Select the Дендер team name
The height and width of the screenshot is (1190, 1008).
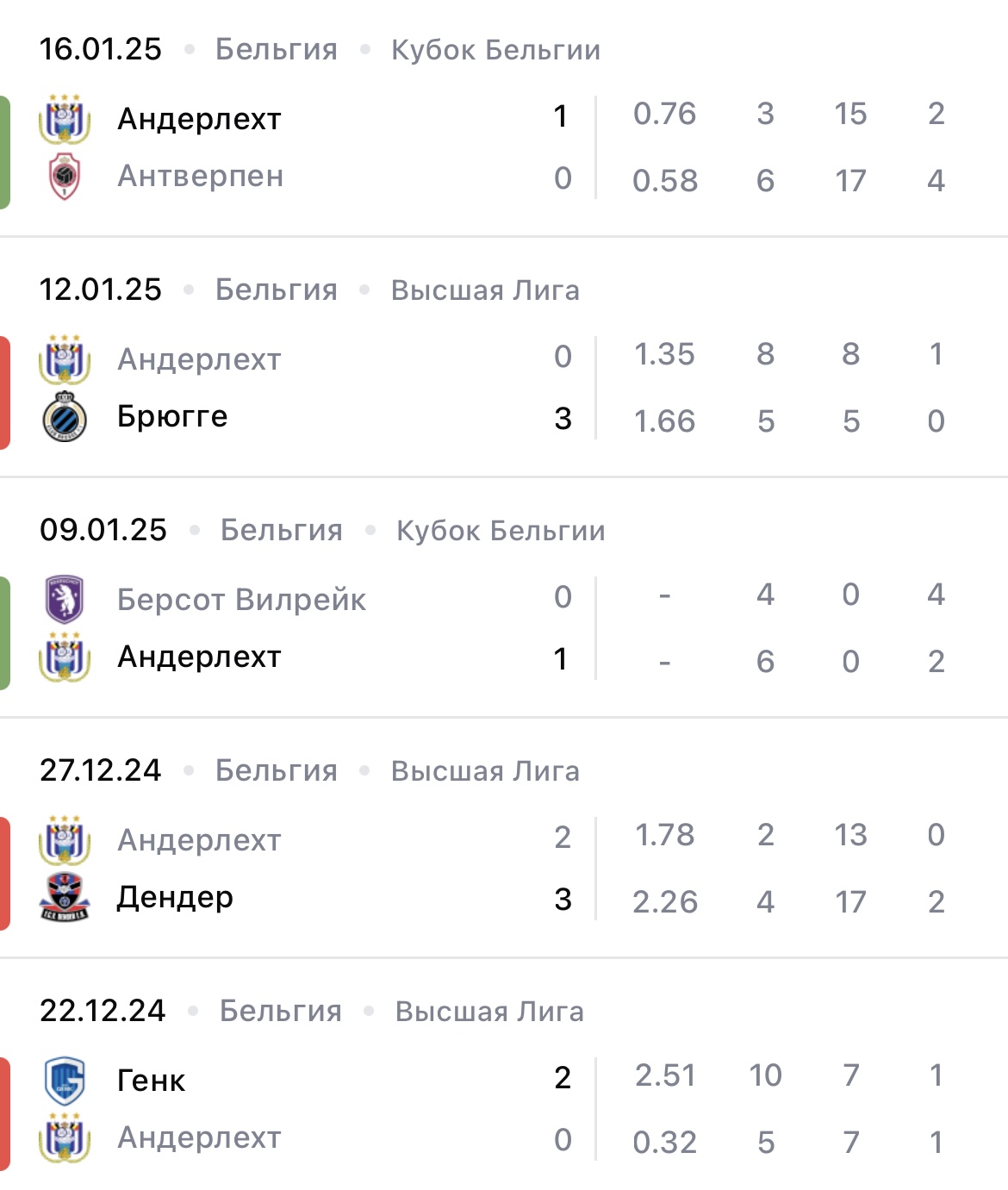[x=175, y=897]
